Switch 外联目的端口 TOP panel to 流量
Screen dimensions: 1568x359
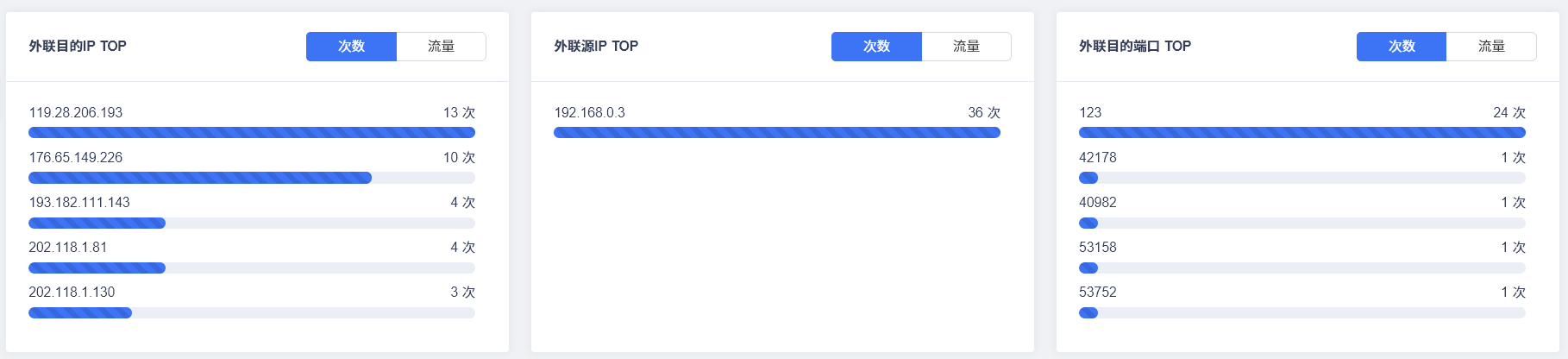[1491, 47]
